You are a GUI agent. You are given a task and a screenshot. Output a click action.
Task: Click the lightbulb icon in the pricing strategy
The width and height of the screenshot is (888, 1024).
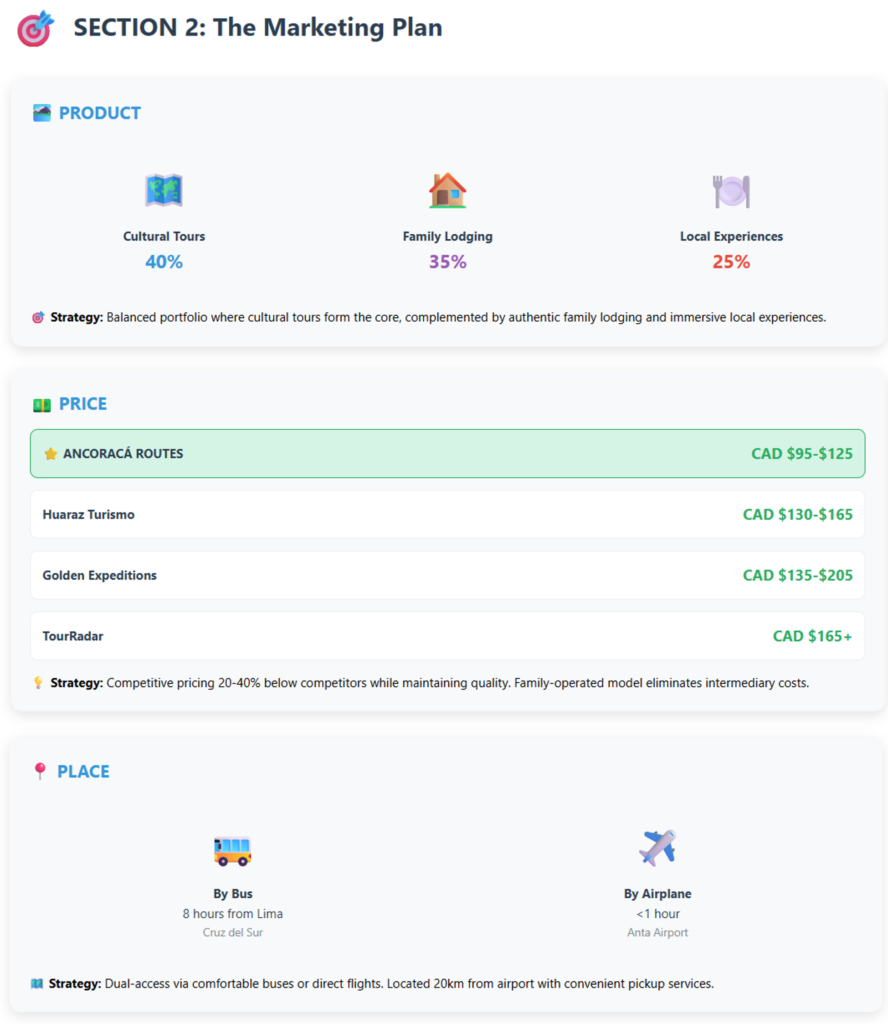39,683
